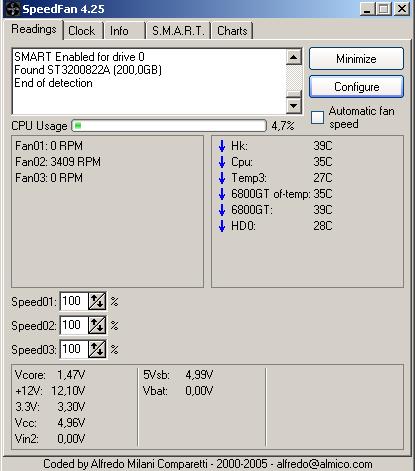415x471 pixels.
Task: Click the blue down arrow beside HD0
Action: 222,226
